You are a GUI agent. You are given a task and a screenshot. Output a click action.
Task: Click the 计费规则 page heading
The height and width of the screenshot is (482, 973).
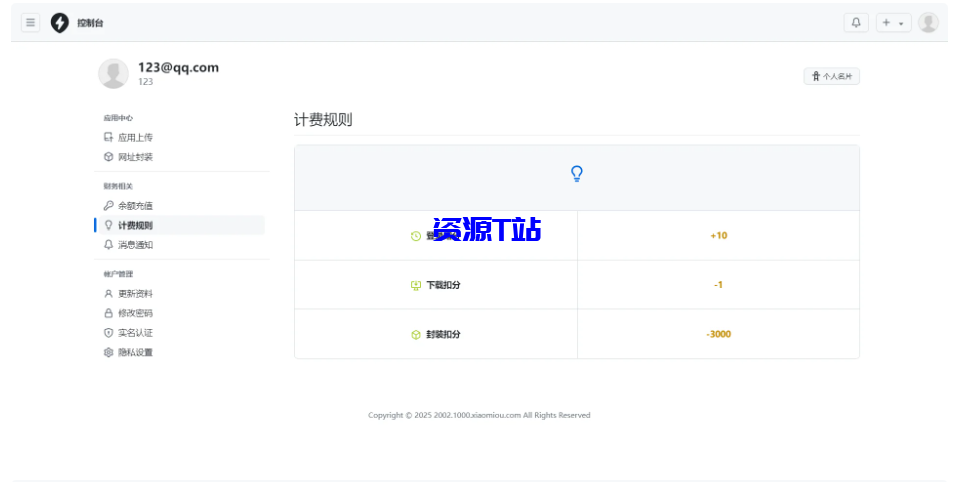[323, 120]
